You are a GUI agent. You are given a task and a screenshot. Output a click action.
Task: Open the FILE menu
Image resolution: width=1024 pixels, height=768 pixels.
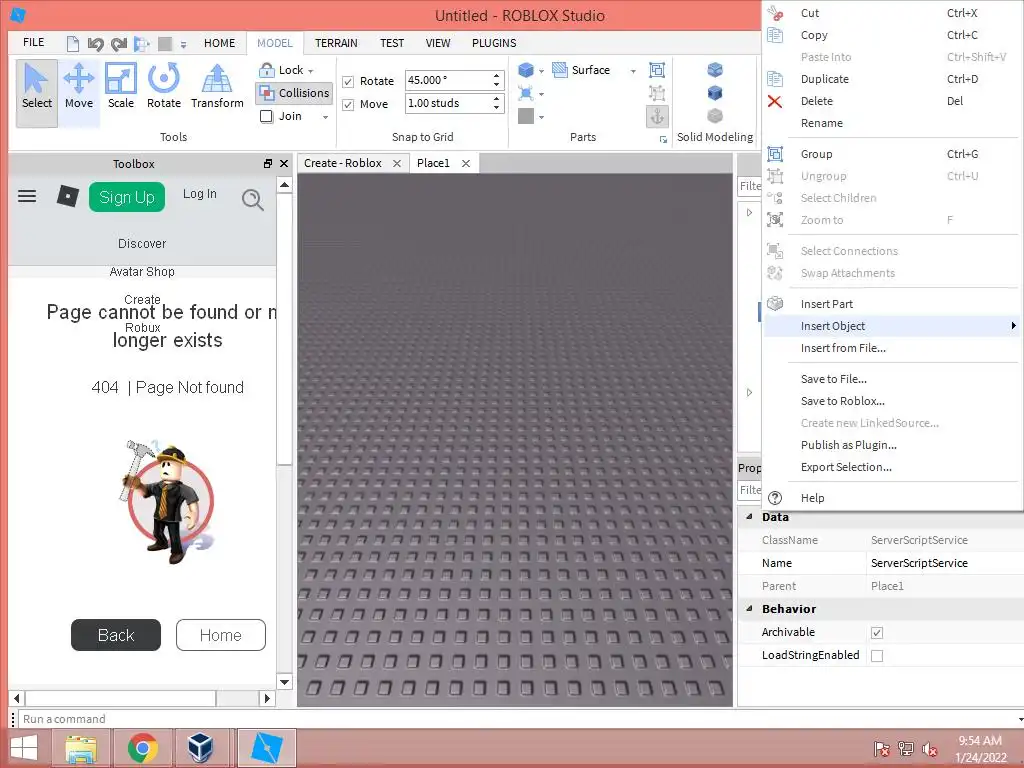point(33,42)
